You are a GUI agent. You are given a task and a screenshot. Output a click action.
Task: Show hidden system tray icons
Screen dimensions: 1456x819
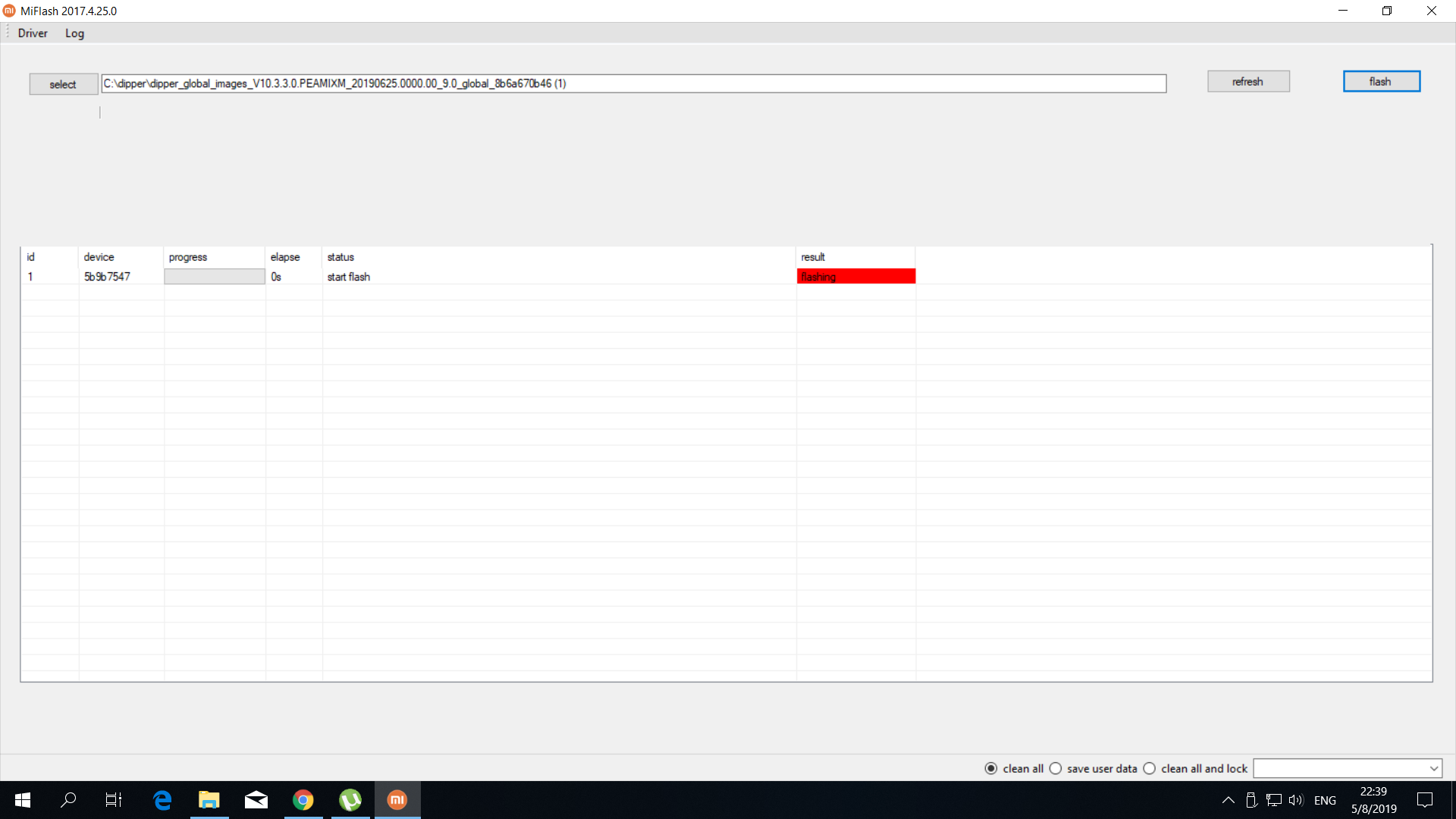pos(1228,800)
